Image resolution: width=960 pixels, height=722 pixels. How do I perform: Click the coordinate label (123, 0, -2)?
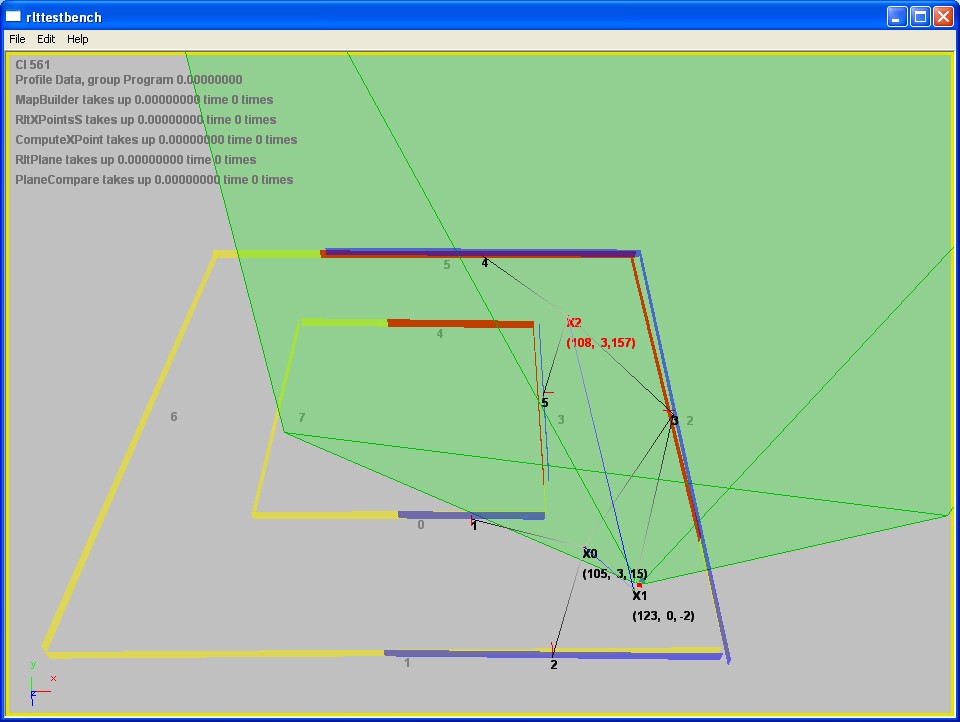pyautogui.click(x=663, y=616)
